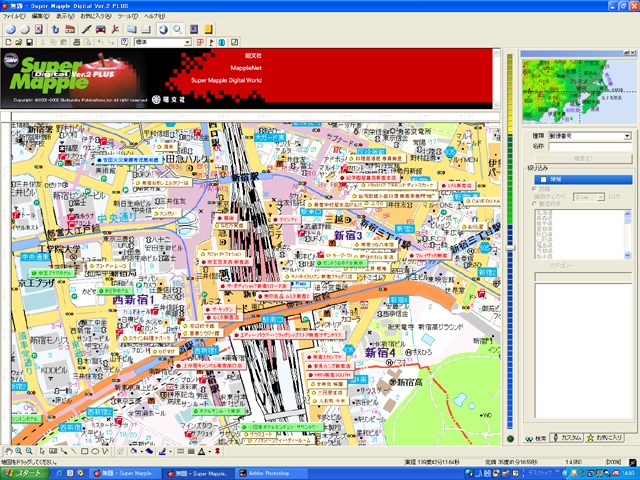Click the gray globe icon in the top toolbar
This screenshot has height=480, width=640.
pyautogui.click(x=25, y=29)
